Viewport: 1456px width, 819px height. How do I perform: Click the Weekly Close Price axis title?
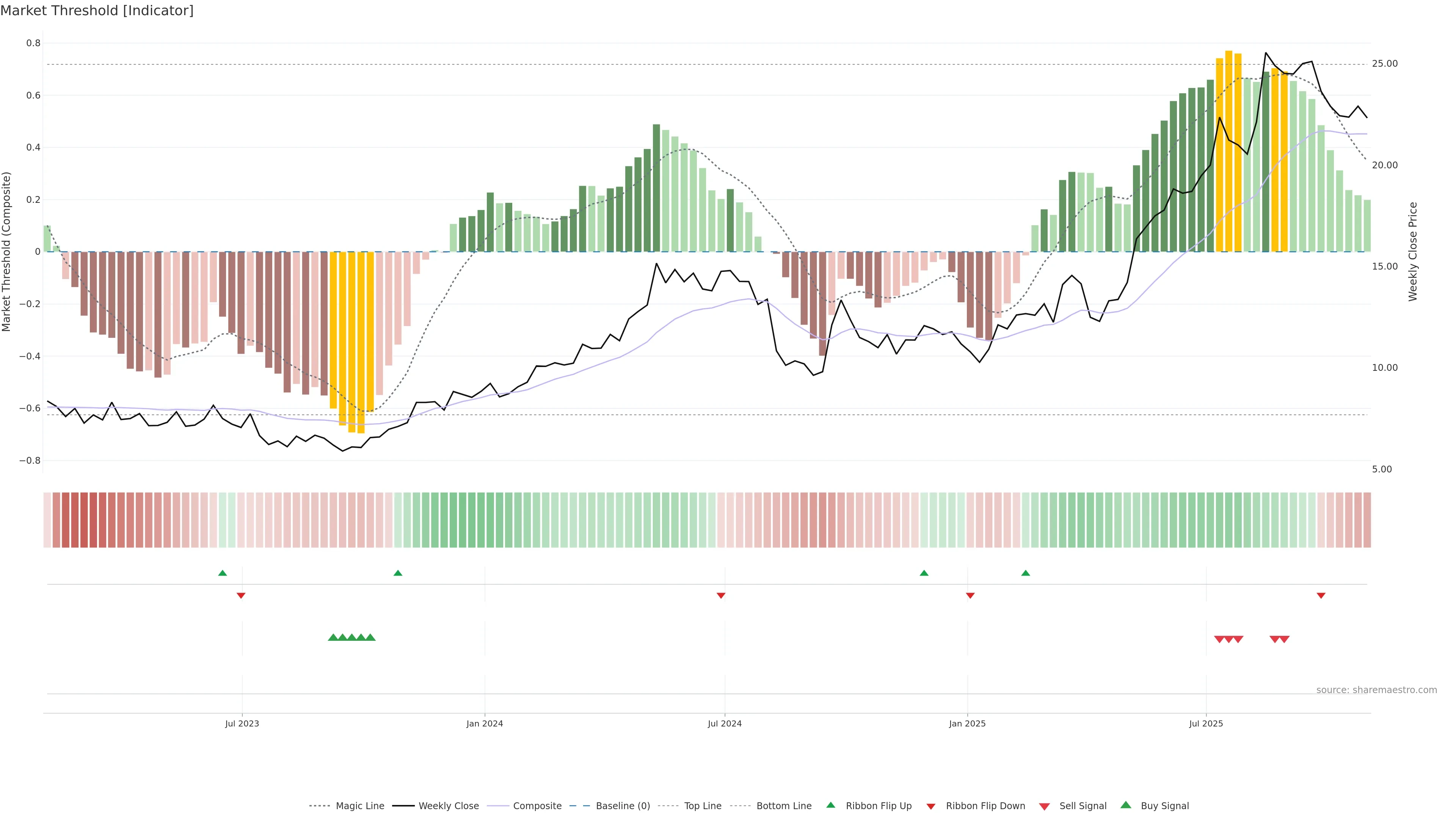[x=1413, y=251]
